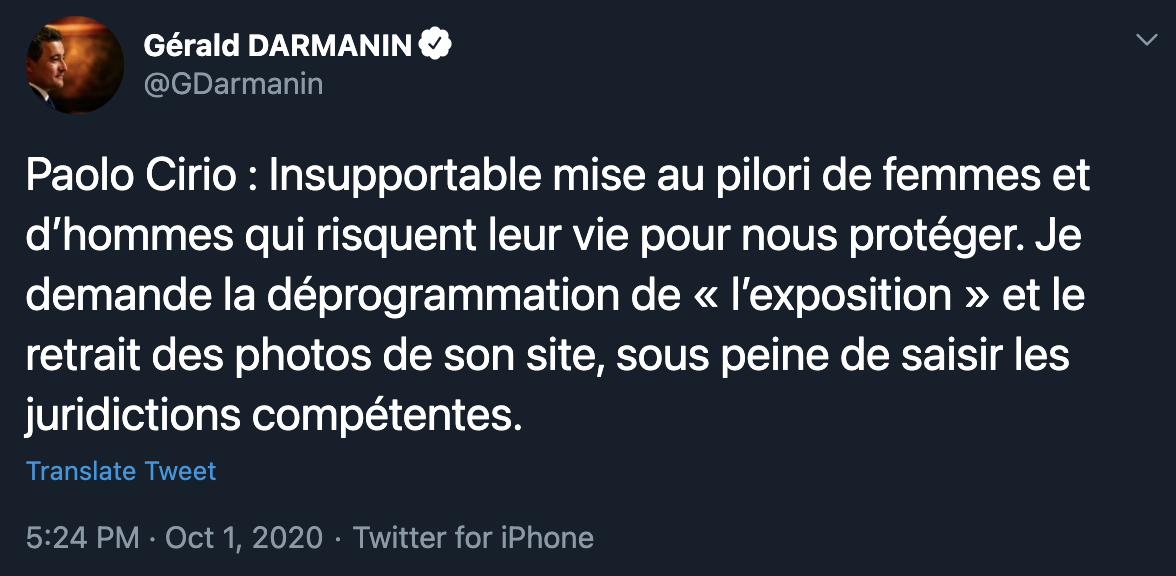The height and width of the screenshot is (576, 1176).
Task: Open the tweet options chevron menu
Action: point(1146,41)
